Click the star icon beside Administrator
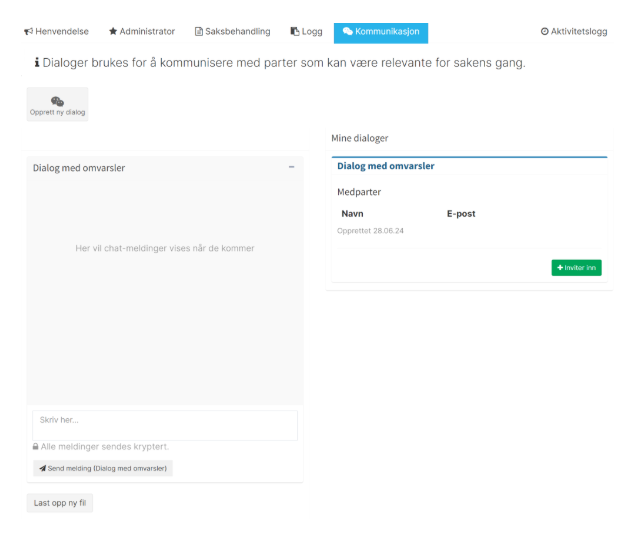Screen dimensions: 629x535 pyautogui.click(x=113, y=32)
